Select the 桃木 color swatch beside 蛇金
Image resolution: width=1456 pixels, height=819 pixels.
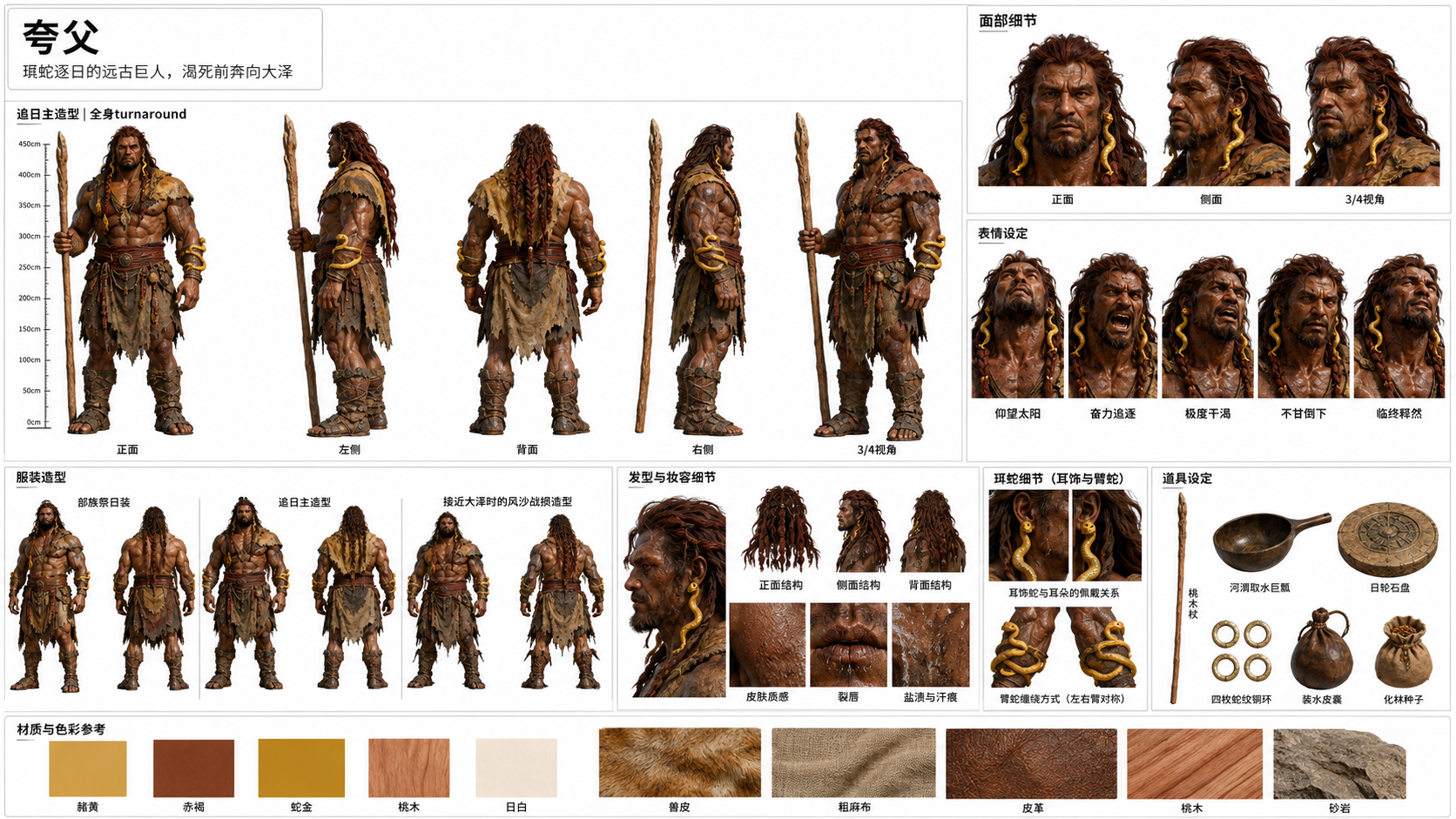408,768
